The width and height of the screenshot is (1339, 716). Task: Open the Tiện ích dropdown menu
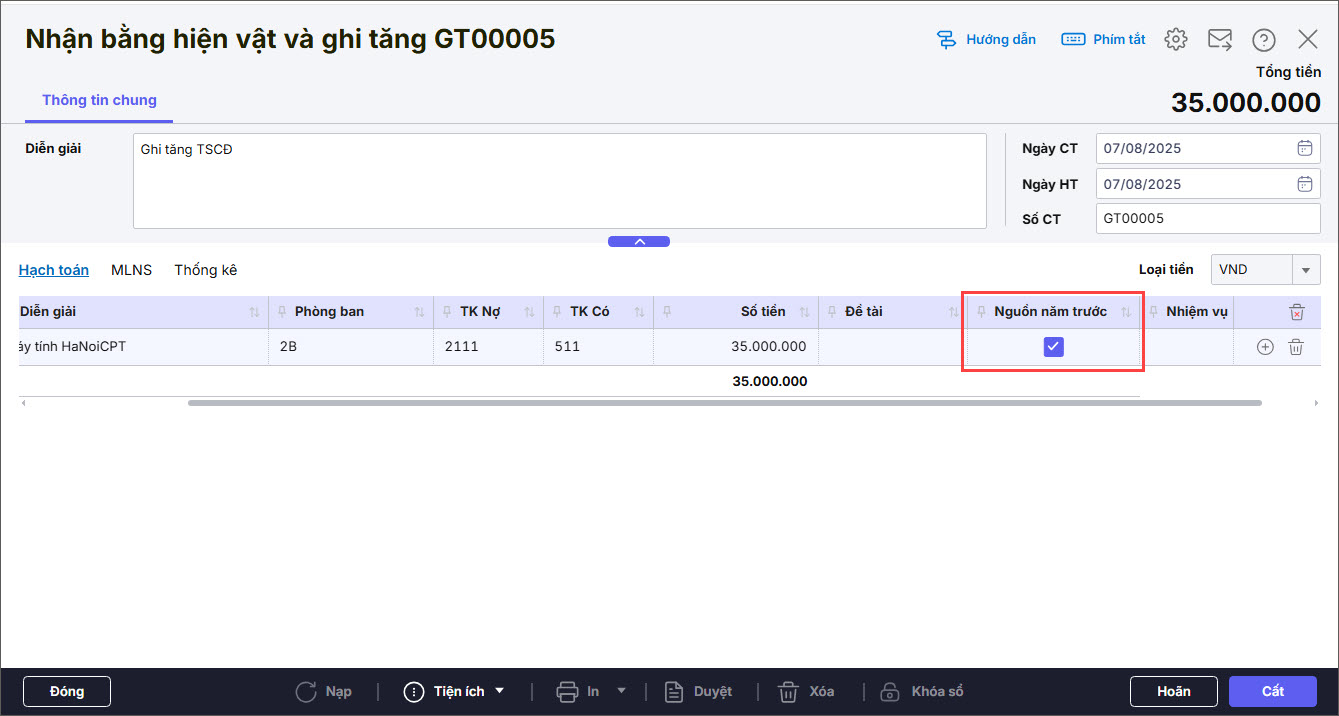point(455,691)
